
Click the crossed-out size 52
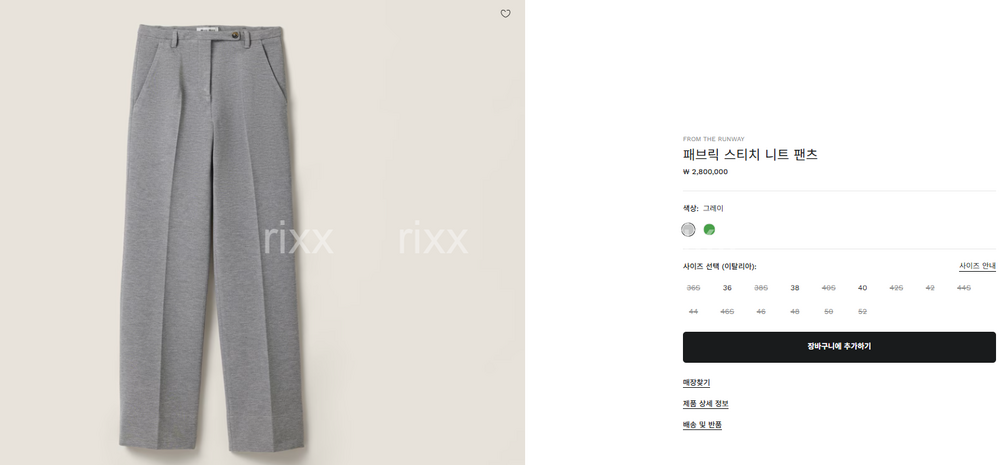862,312
